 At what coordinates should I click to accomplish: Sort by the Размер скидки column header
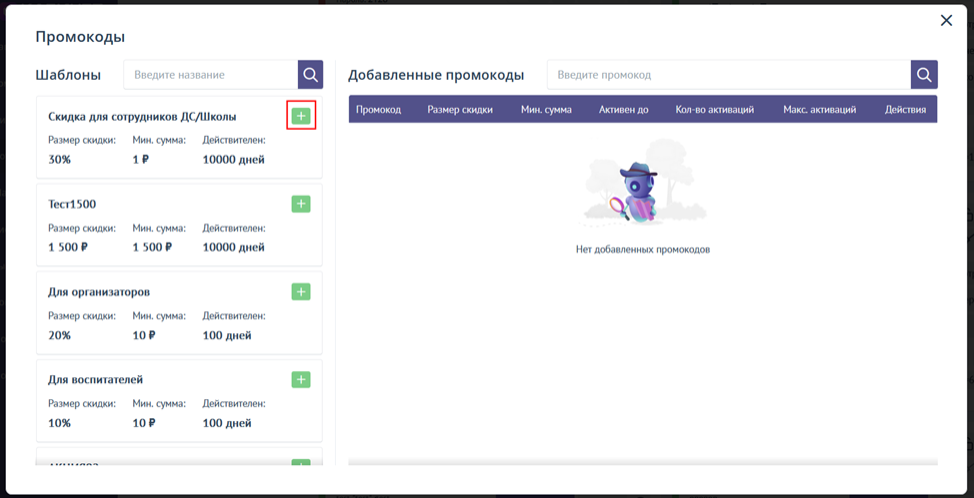point(460,109)
